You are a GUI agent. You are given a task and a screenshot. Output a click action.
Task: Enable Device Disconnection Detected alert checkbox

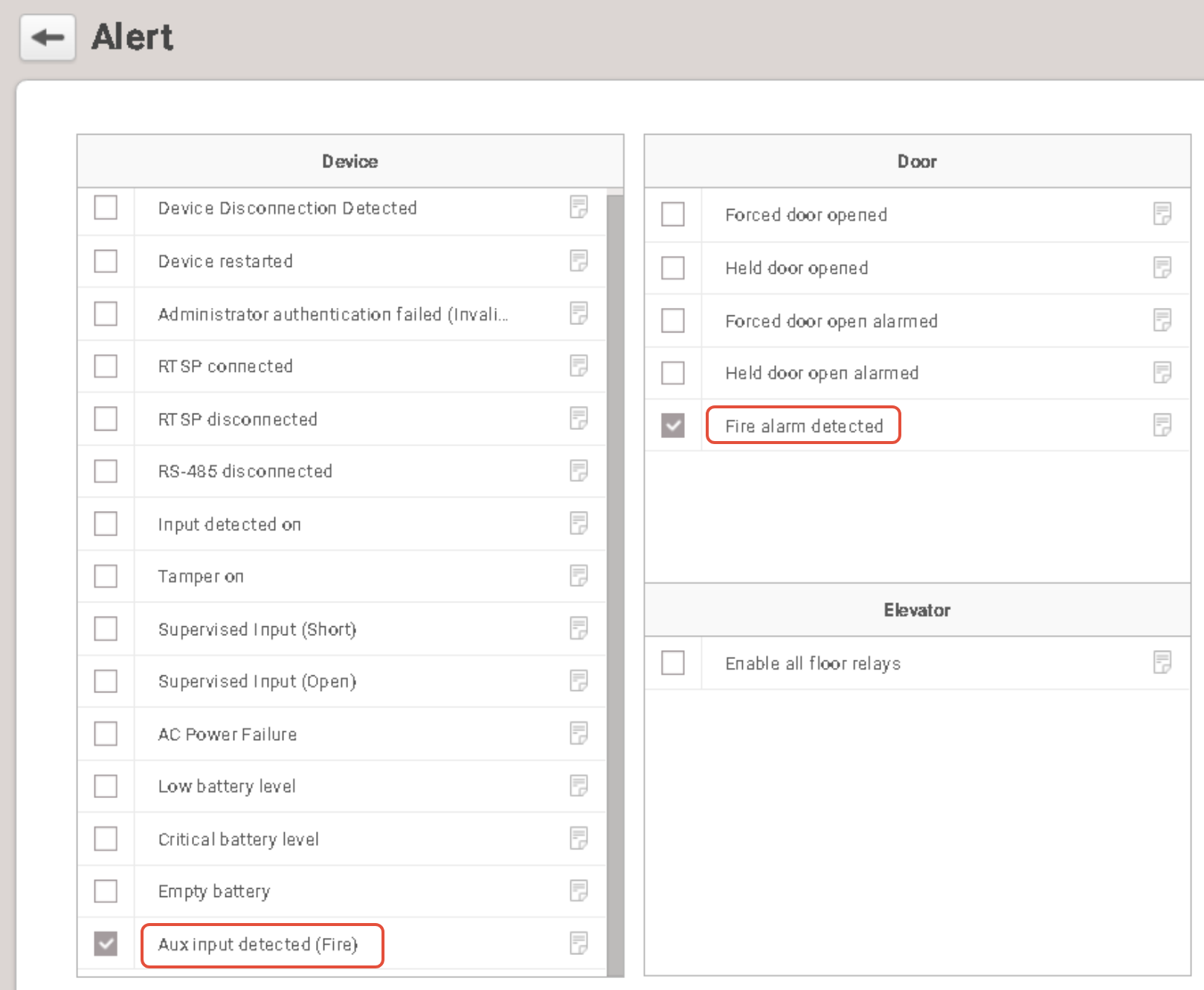click(106, 208)
